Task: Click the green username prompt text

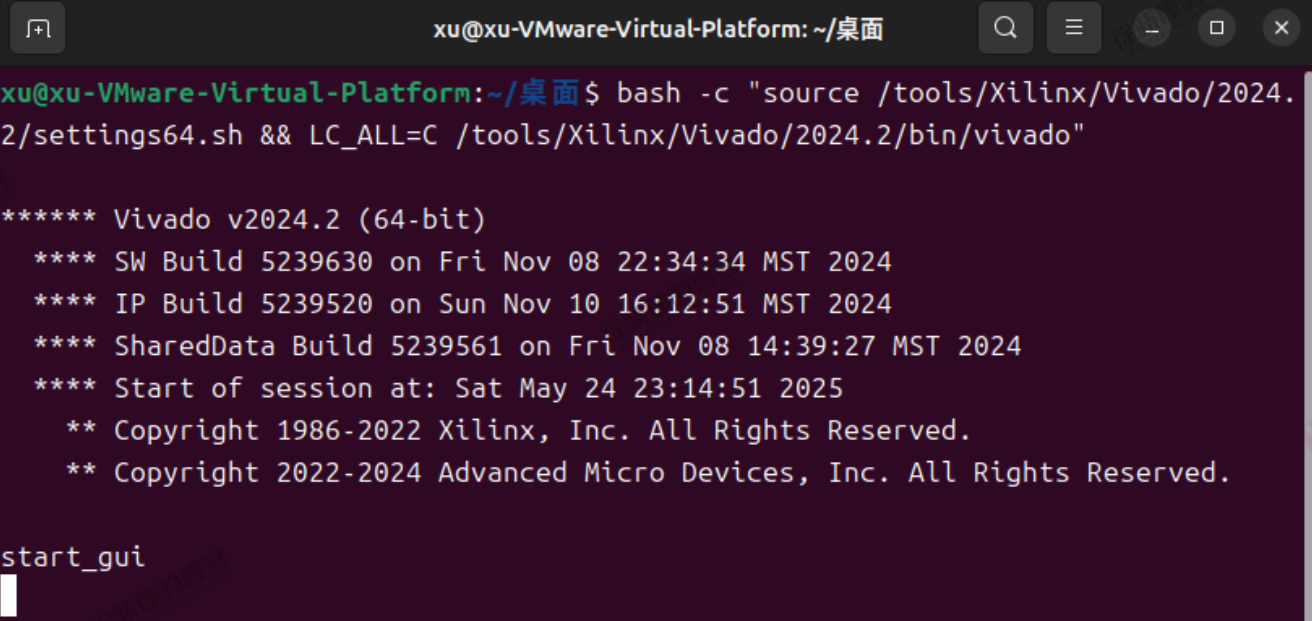Action: (235, 93)
